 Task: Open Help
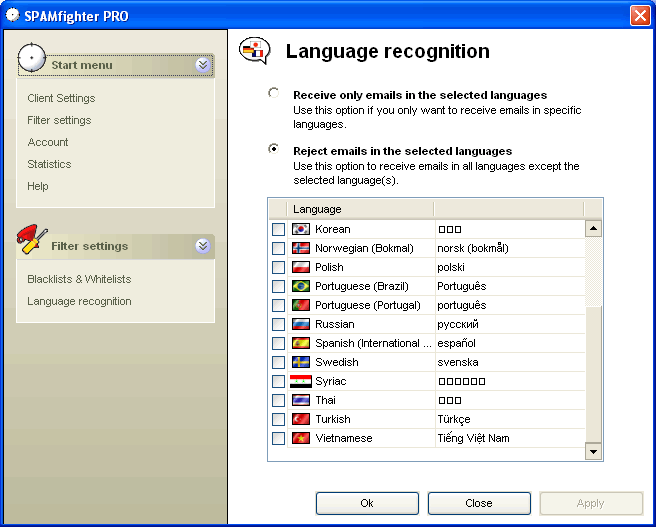[x=38, y=186]
